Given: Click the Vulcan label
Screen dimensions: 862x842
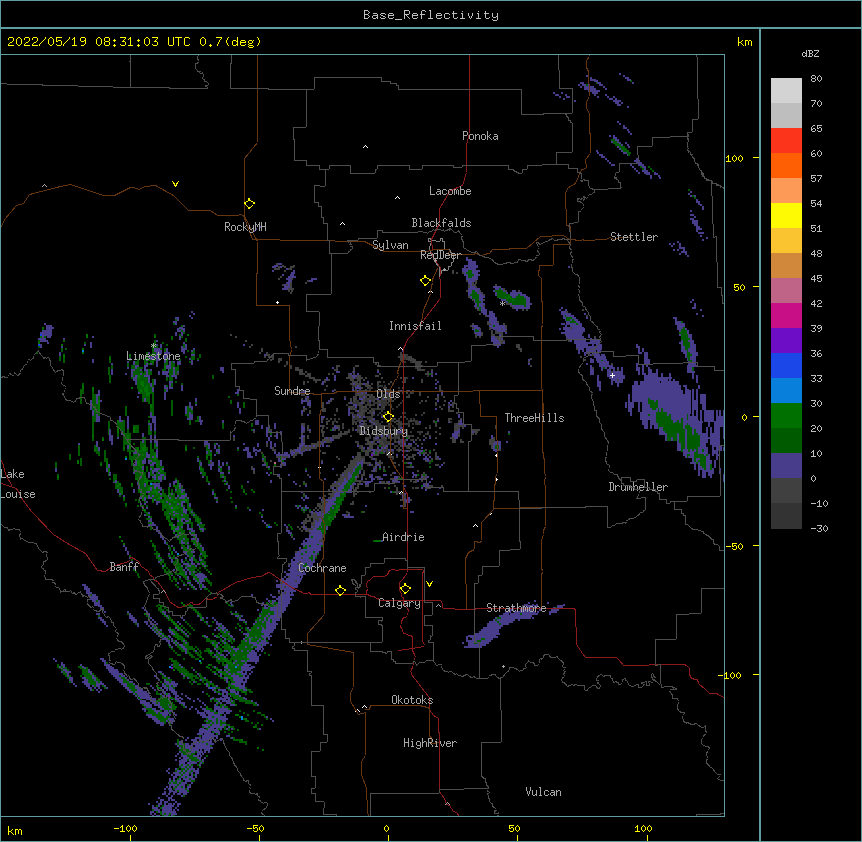Looking at the screenshot, I should click(x=543, y=792).
